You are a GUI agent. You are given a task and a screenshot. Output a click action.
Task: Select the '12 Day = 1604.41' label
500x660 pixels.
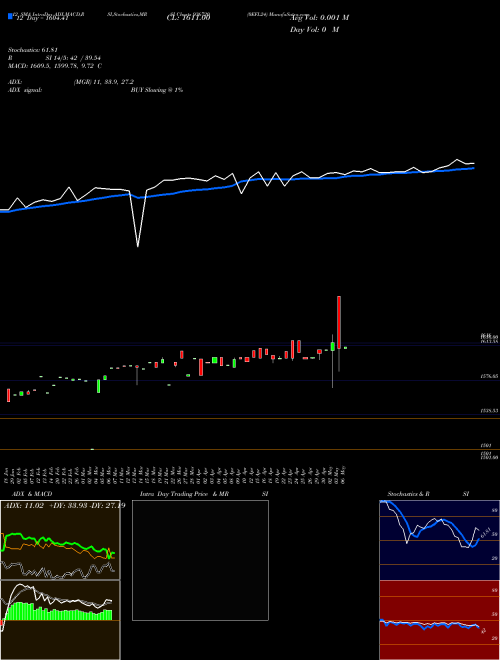click(x=42, y=18)
